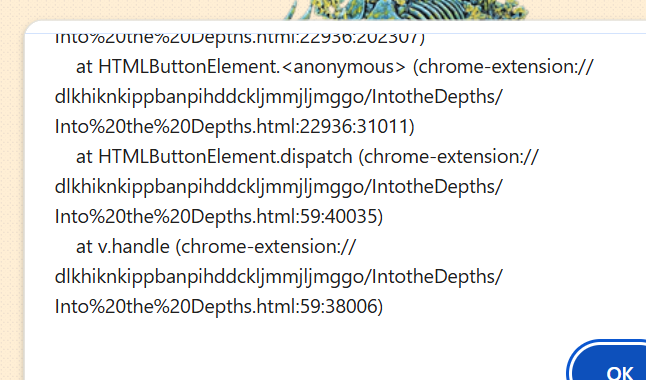Click the extension ID line above 59:40035
This screenshot has height=380, width=646.
279,186
